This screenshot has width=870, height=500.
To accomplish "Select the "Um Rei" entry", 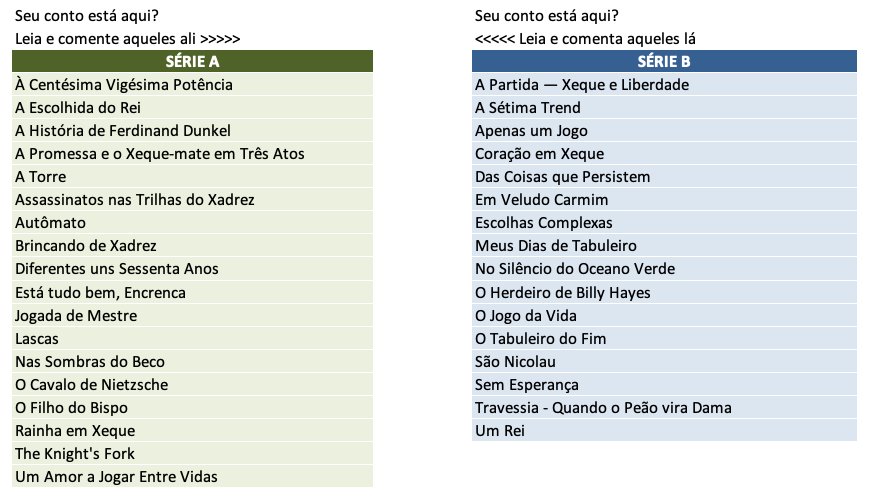I will click(x=500, y=431).
